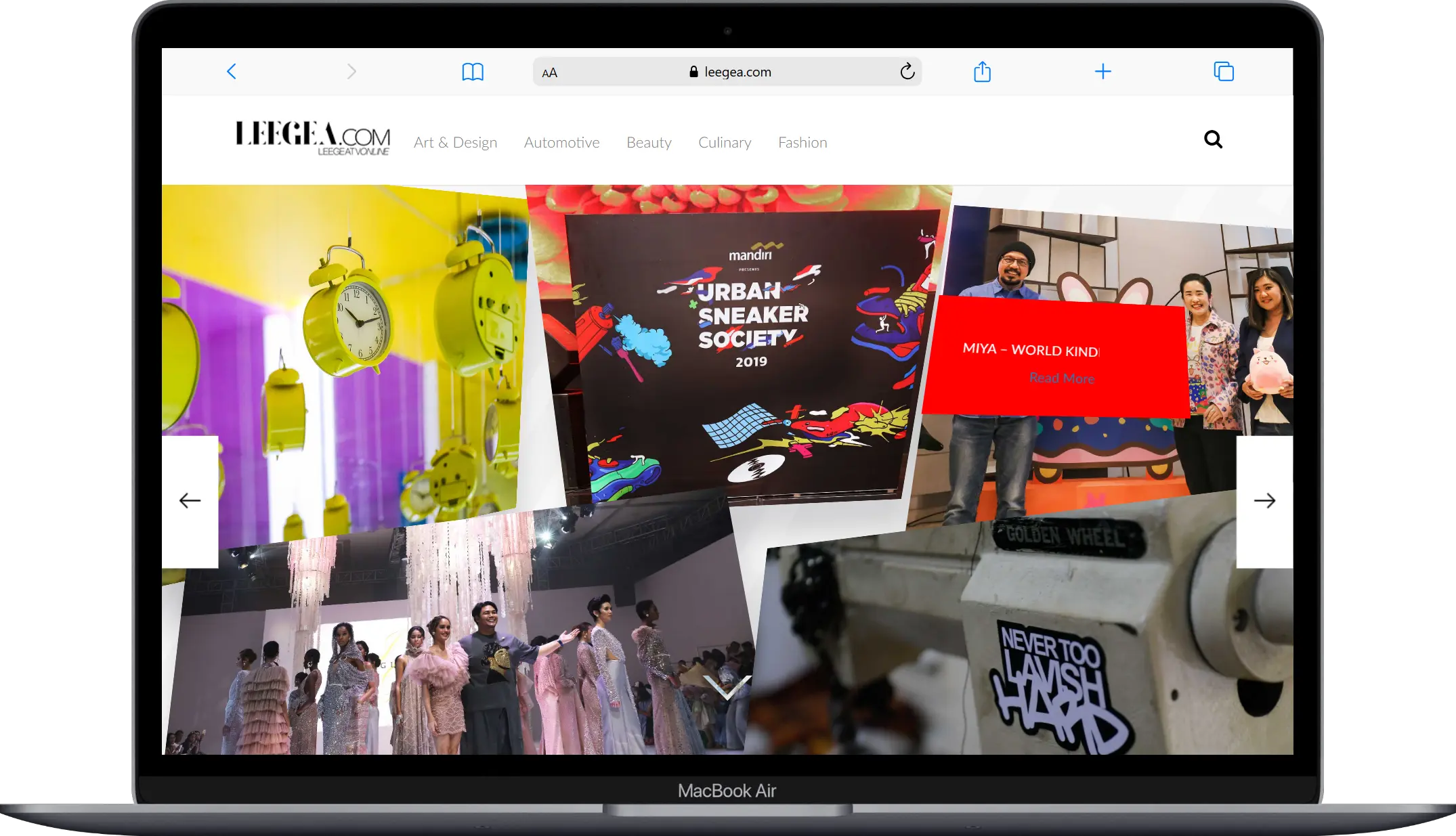The image size is (1456, 836).
Task: Click the browser forward arrow
Action: (351, 72)
